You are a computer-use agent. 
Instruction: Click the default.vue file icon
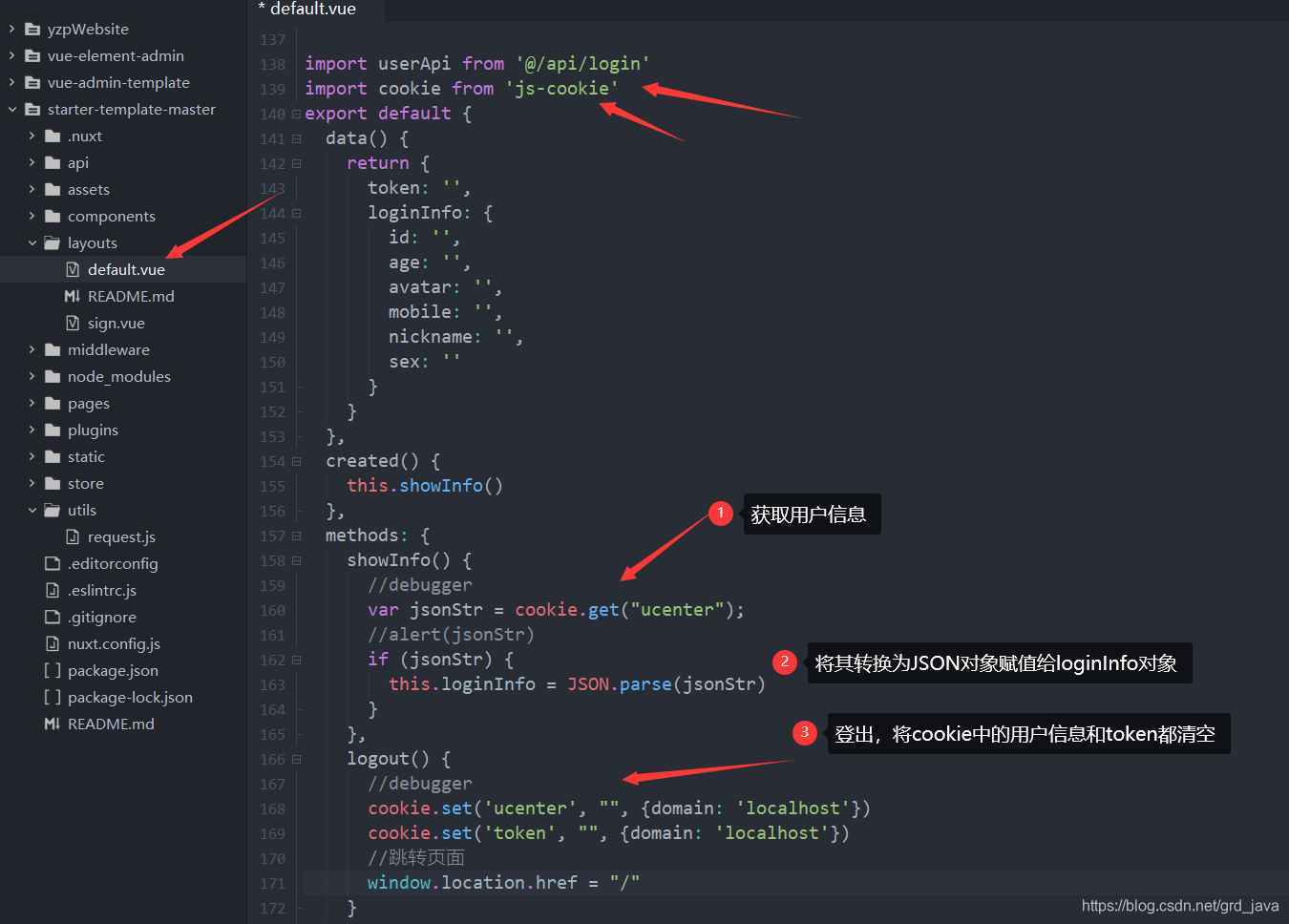tap(73, 269)
